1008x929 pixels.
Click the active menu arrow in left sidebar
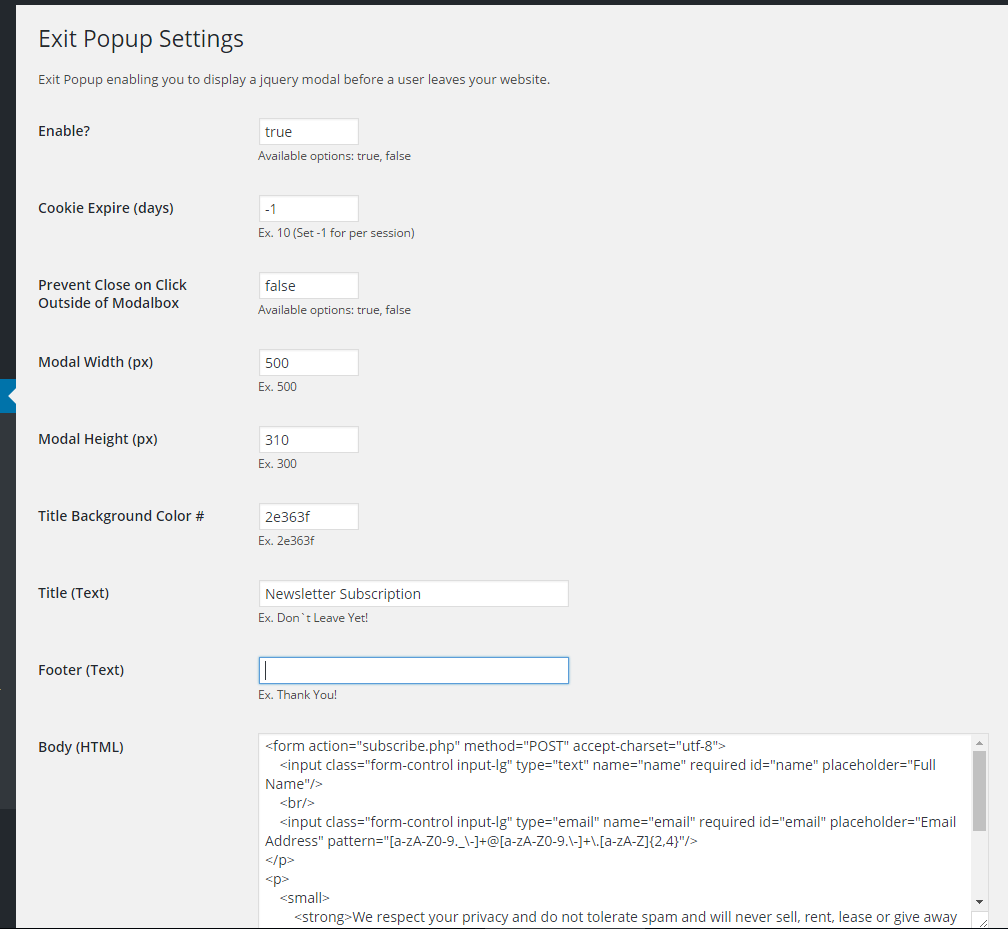pyautogui.click(x=10, y=396)
